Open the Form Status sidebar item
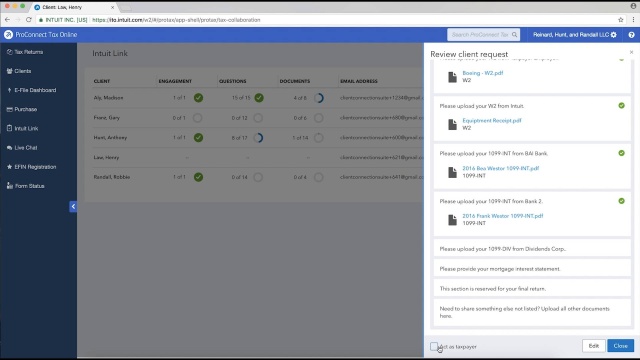Image resolution: width=640 pixels, height=360 pixels. 25,186
